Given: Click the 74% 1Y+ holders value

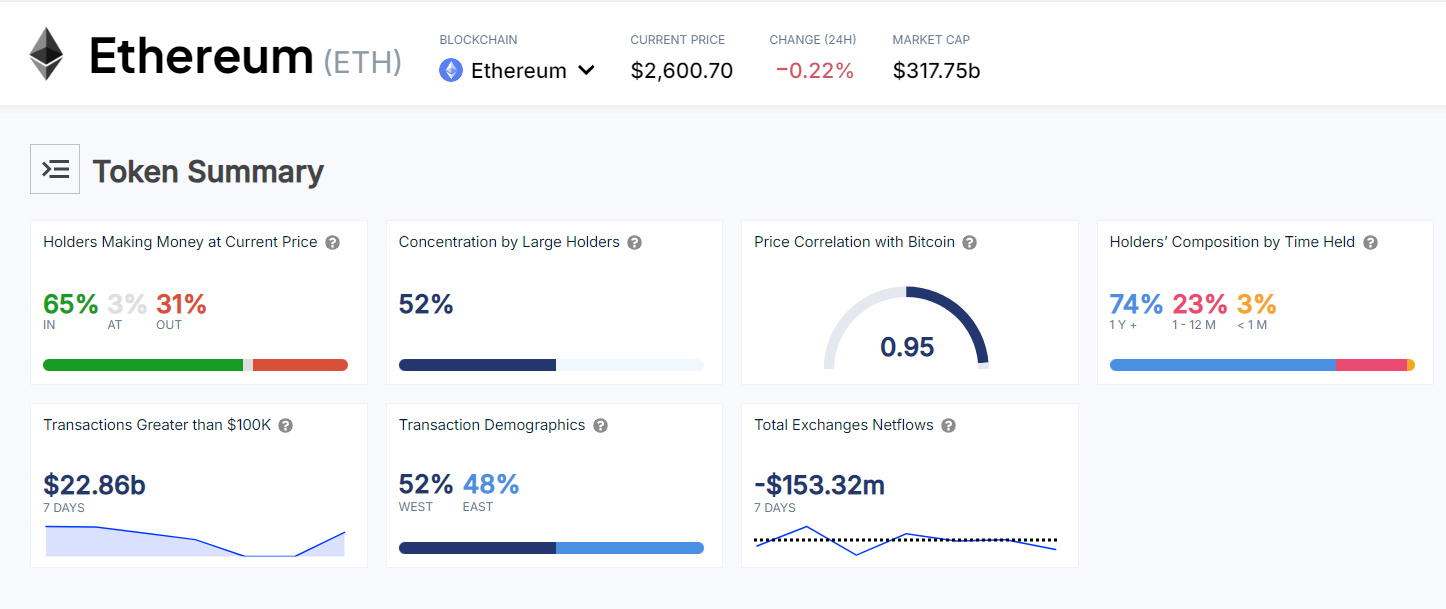Looking at the screenshot, I should click(x=1137, y=304).
